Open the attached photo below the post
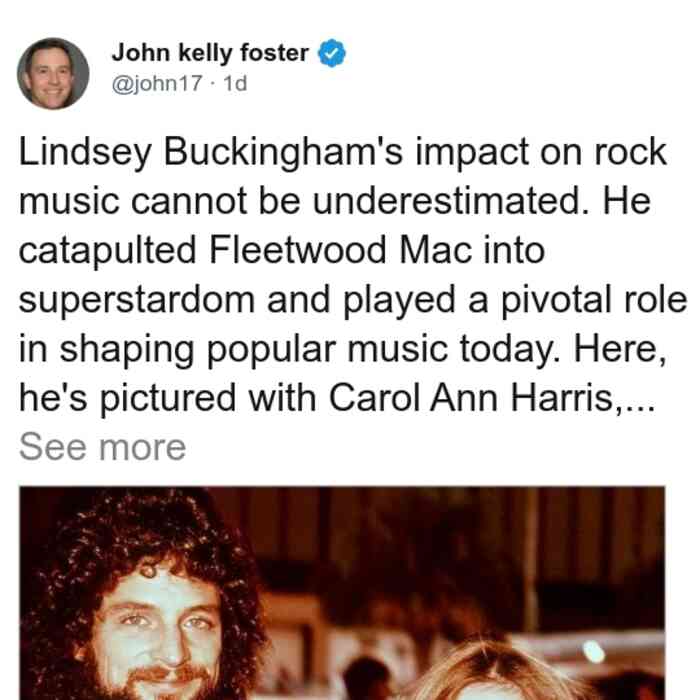Viewport: 700px width, 700px height. click(342, 593)
